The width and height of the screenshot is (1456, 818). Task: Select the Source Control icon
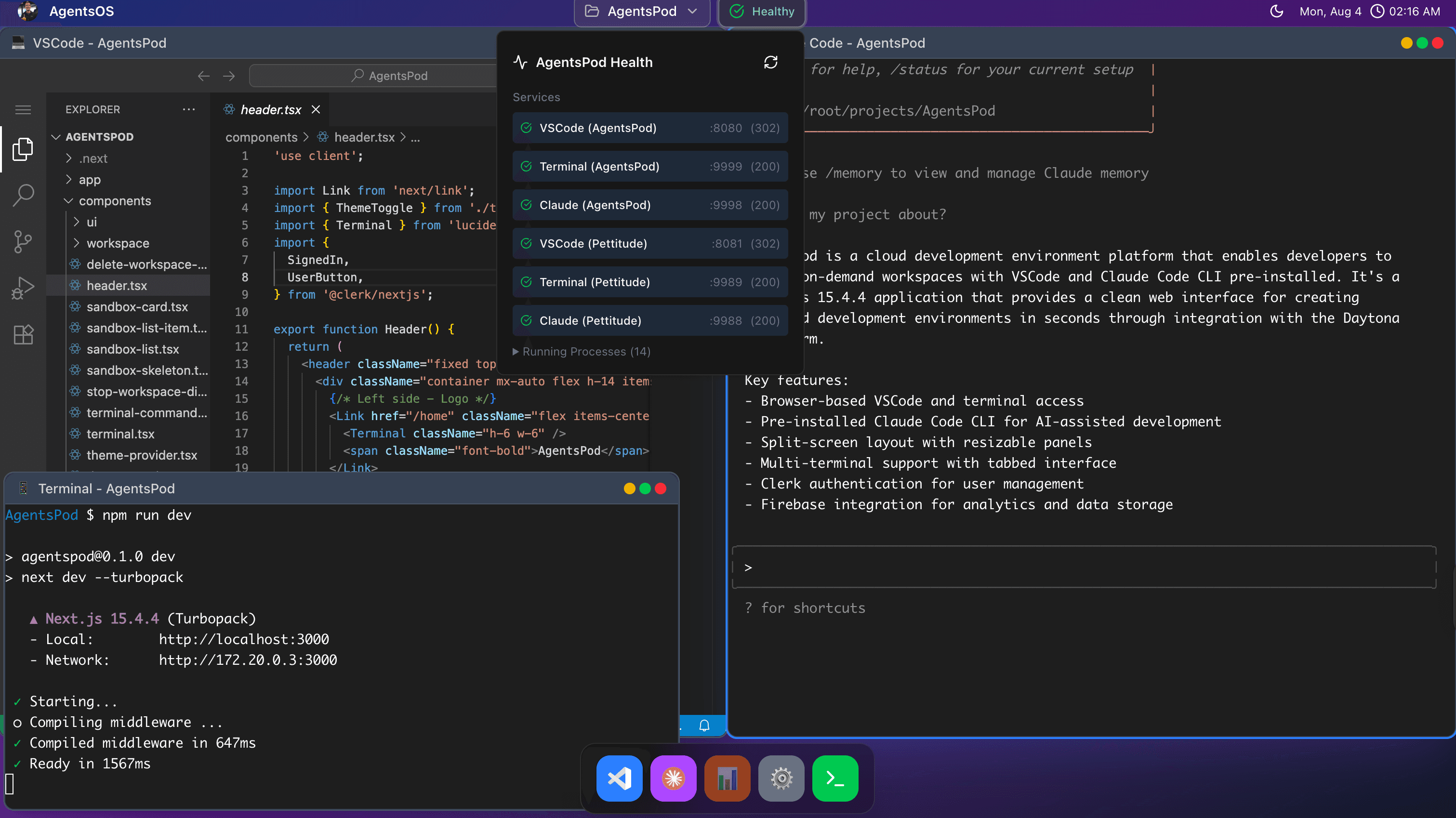23,241
